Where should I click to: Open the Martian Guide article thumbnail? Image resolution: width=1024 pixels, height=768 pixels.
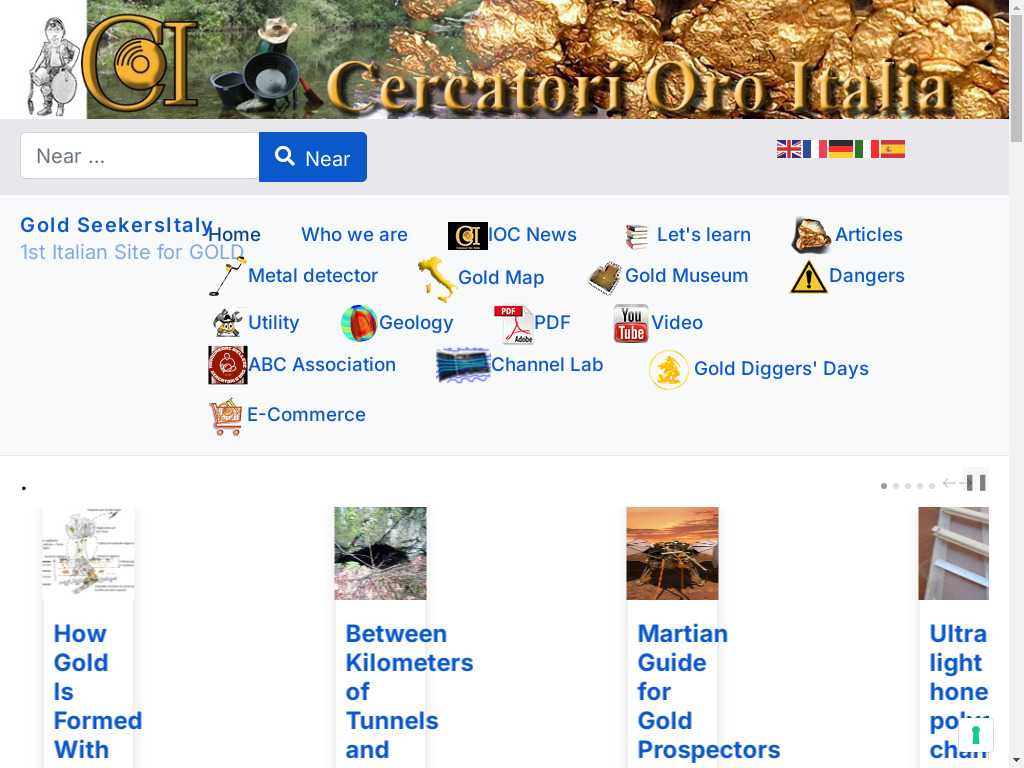click(x=672, y=553)
